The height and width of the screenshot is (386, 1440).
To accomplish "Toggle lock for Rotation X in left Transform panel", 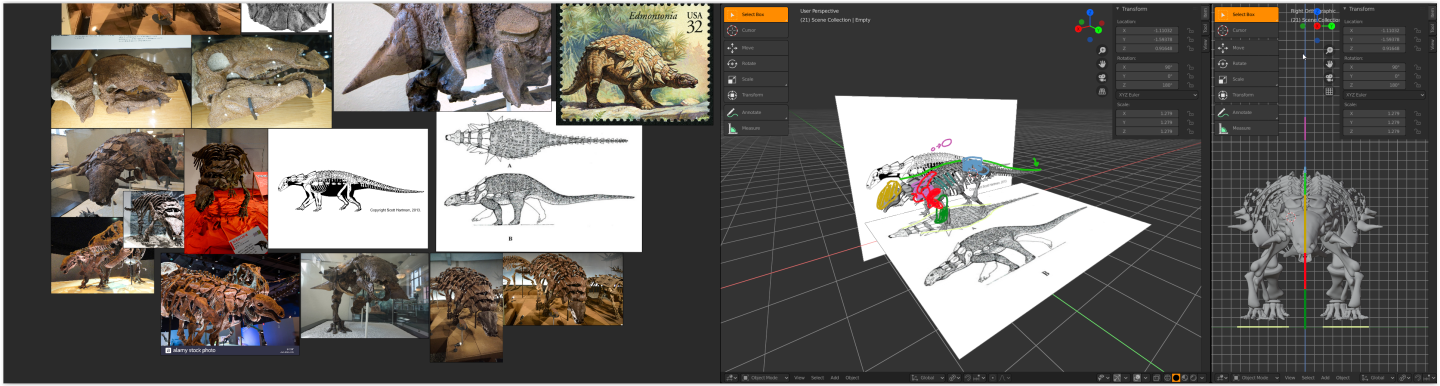I will [x=1190, y=67].
